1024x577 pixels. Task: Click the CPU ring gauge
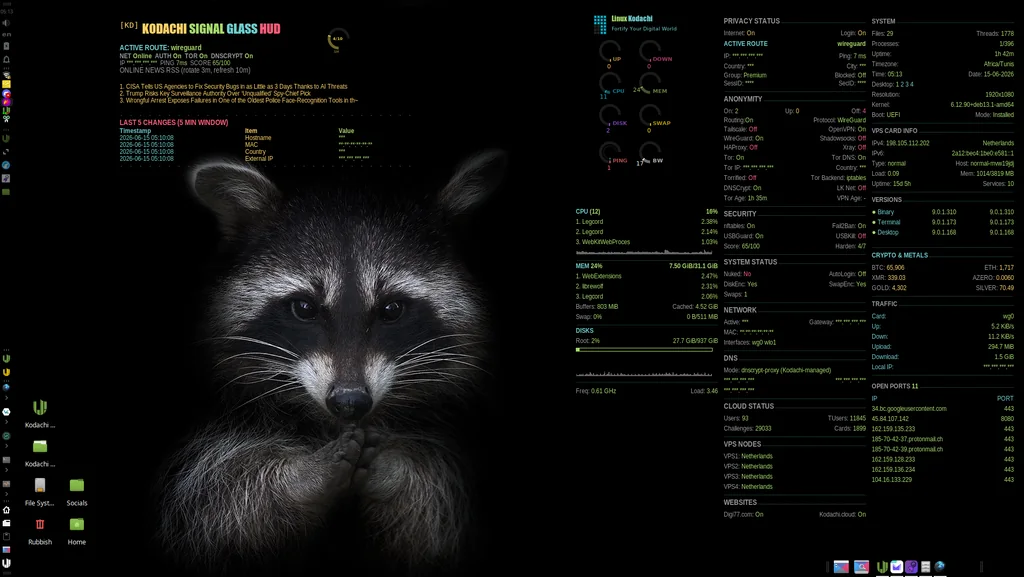611,85
